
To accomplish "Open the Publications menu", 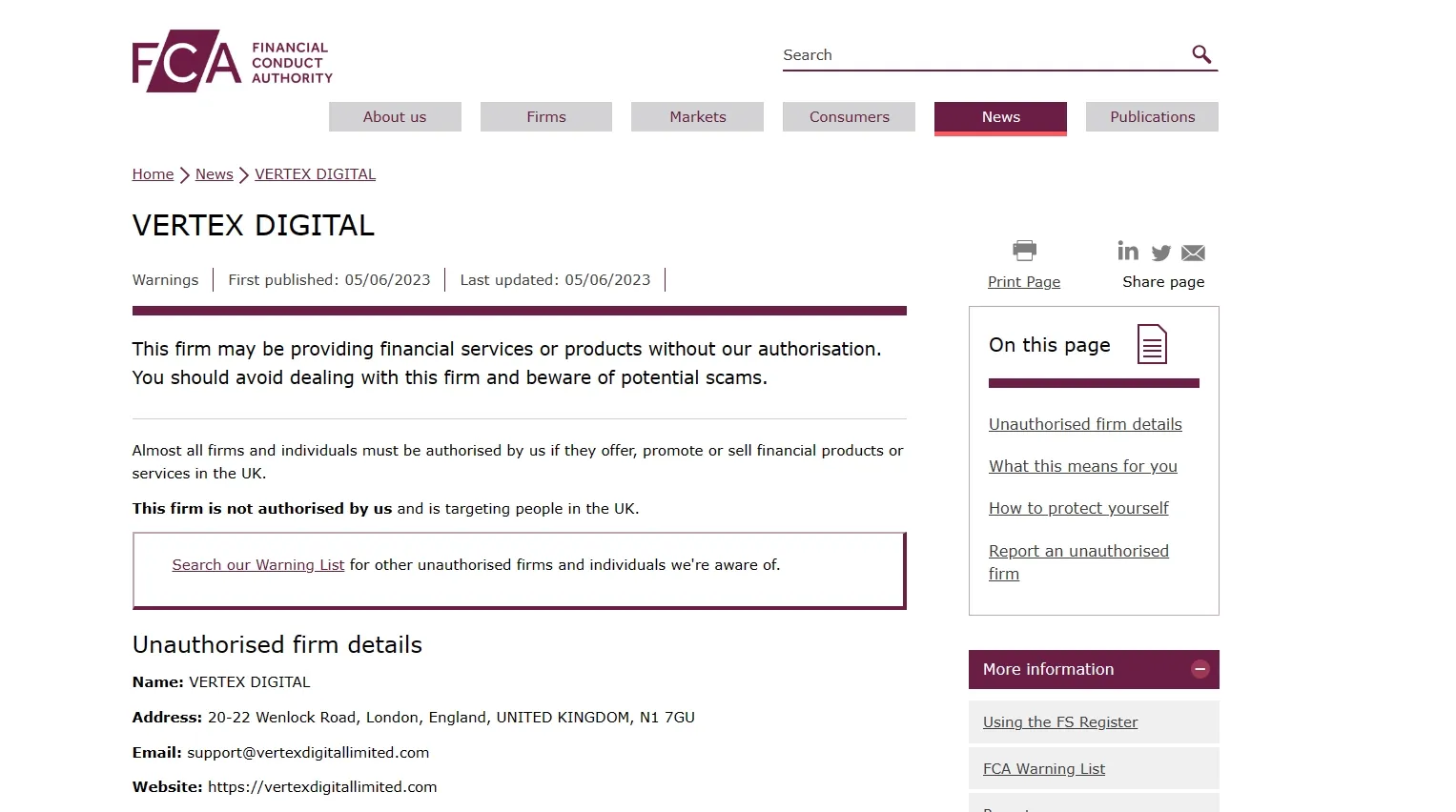I will tap(1152, 116).
